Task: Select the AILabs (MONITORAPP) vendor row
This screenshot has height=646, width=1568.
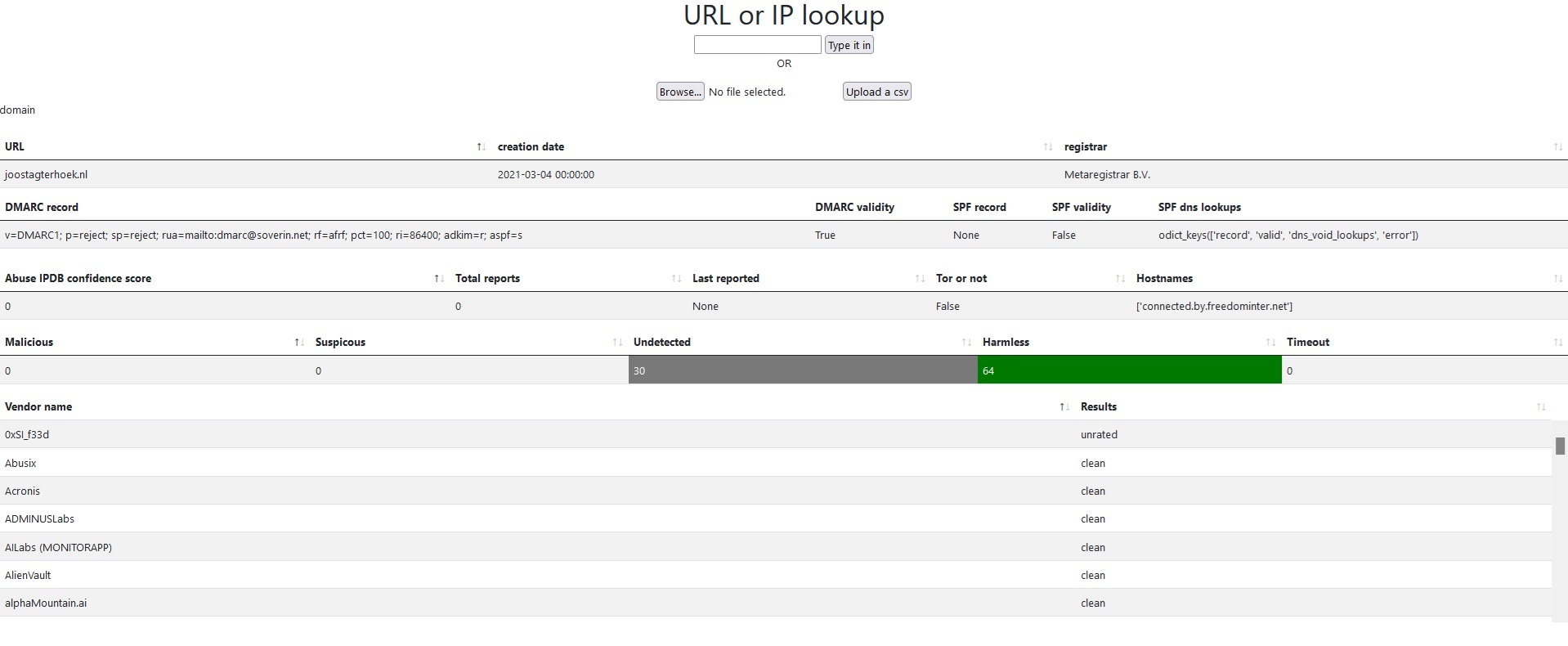Action: 776,547
